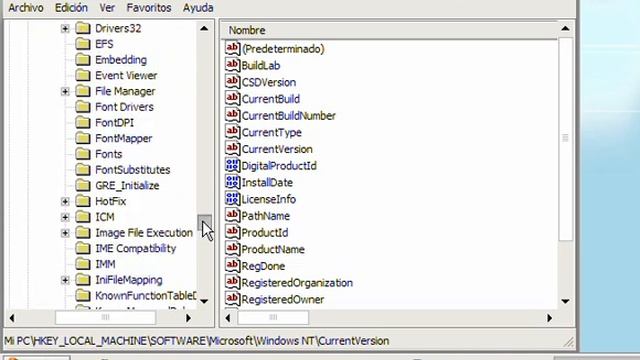The width and height of the screenshot is (640, 360).
Task: Click the InstallDate binary value icon
Action: (x=232, y=182)
